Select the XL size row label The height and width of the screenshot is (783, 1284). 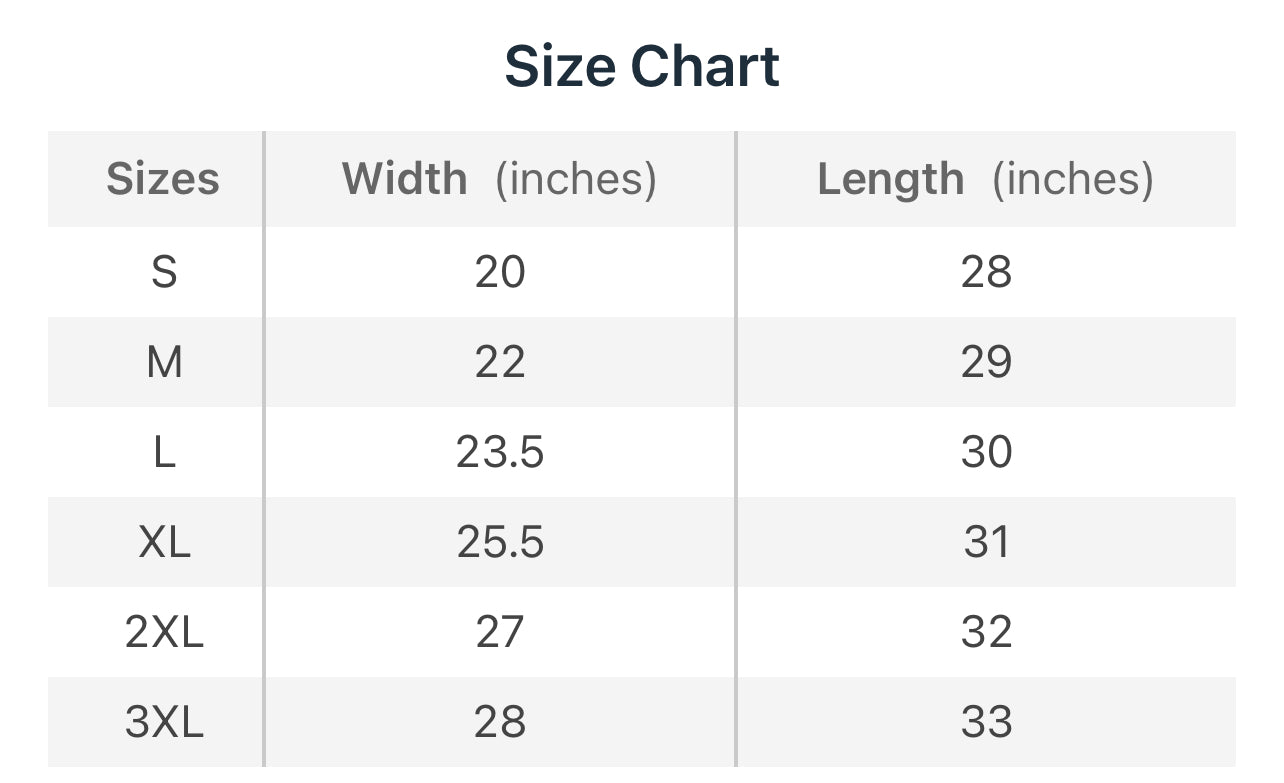tap(164, 542)
